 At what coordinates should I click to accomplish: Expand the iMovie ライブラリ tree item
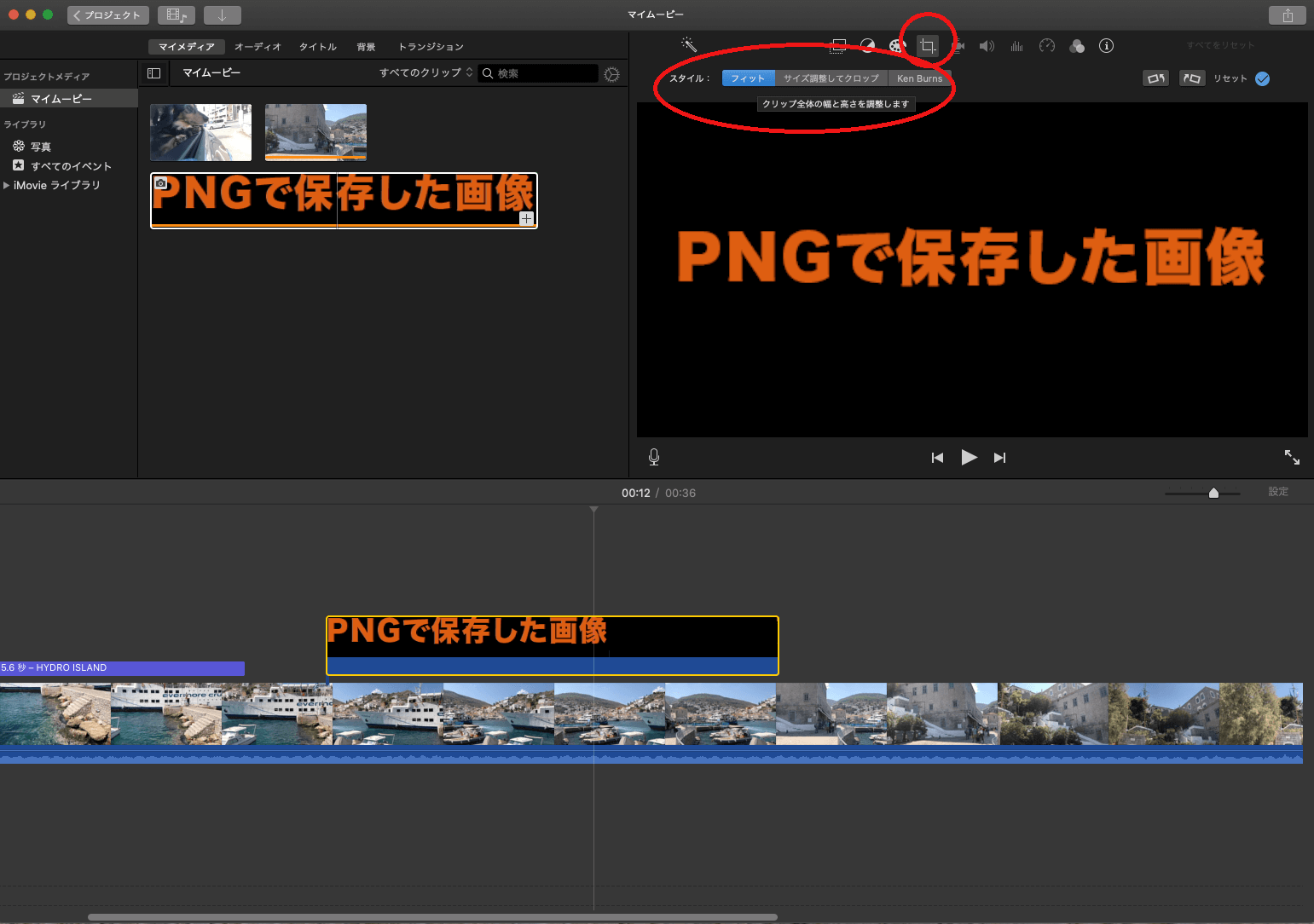[7, 185]
